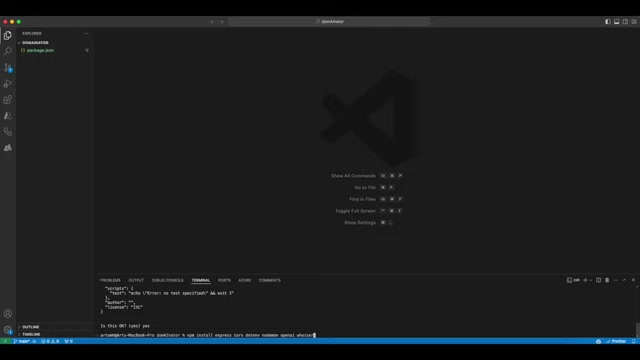Click the Live Share icon in status bar
The image size is (640, 360).
tap(598, 341)
